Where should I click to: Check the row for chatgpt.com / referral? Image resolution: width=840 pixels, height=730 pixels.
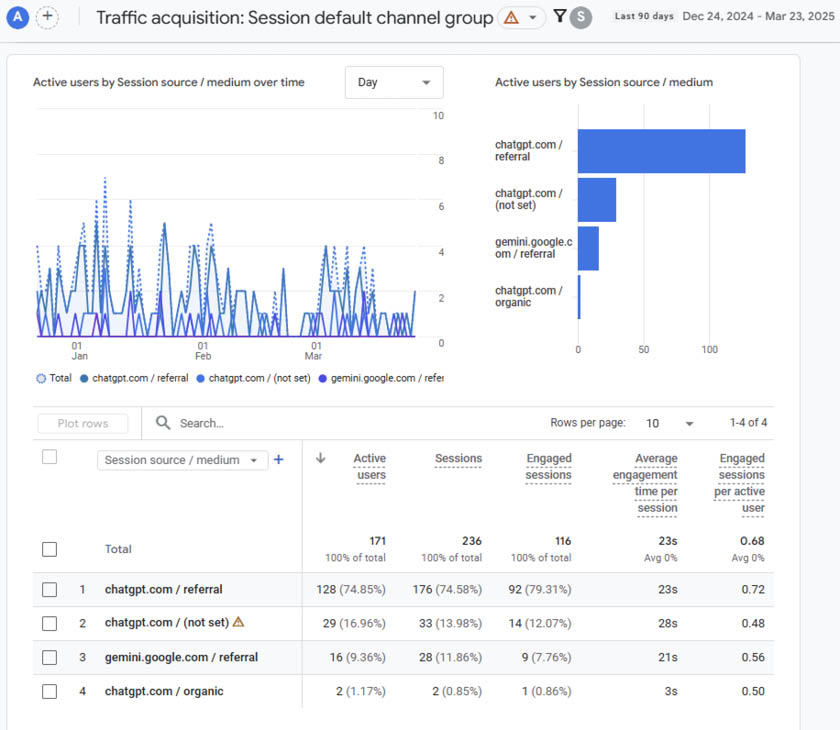49,589
